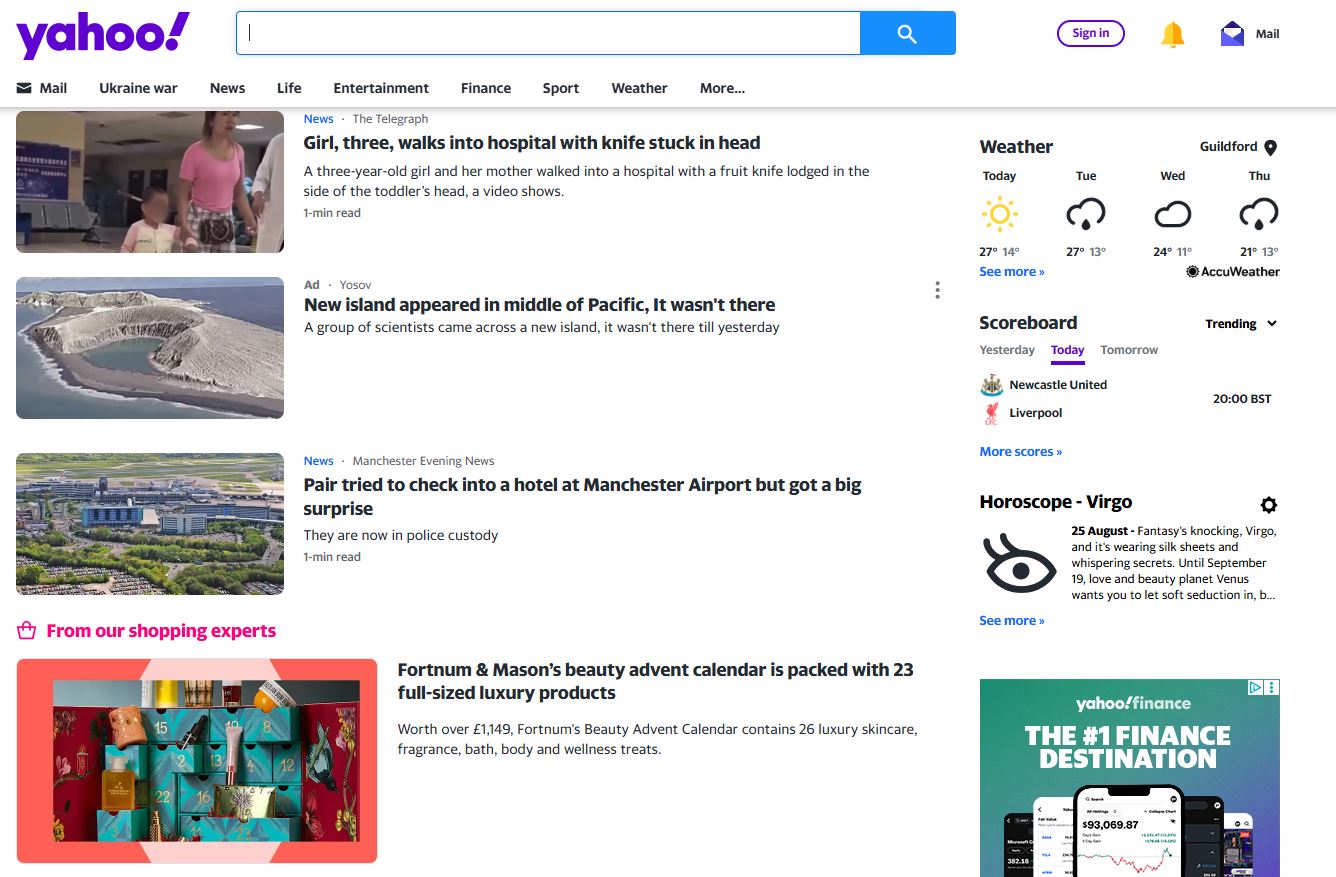Click the shopping bag icon near shopping experts

(24, 630)
